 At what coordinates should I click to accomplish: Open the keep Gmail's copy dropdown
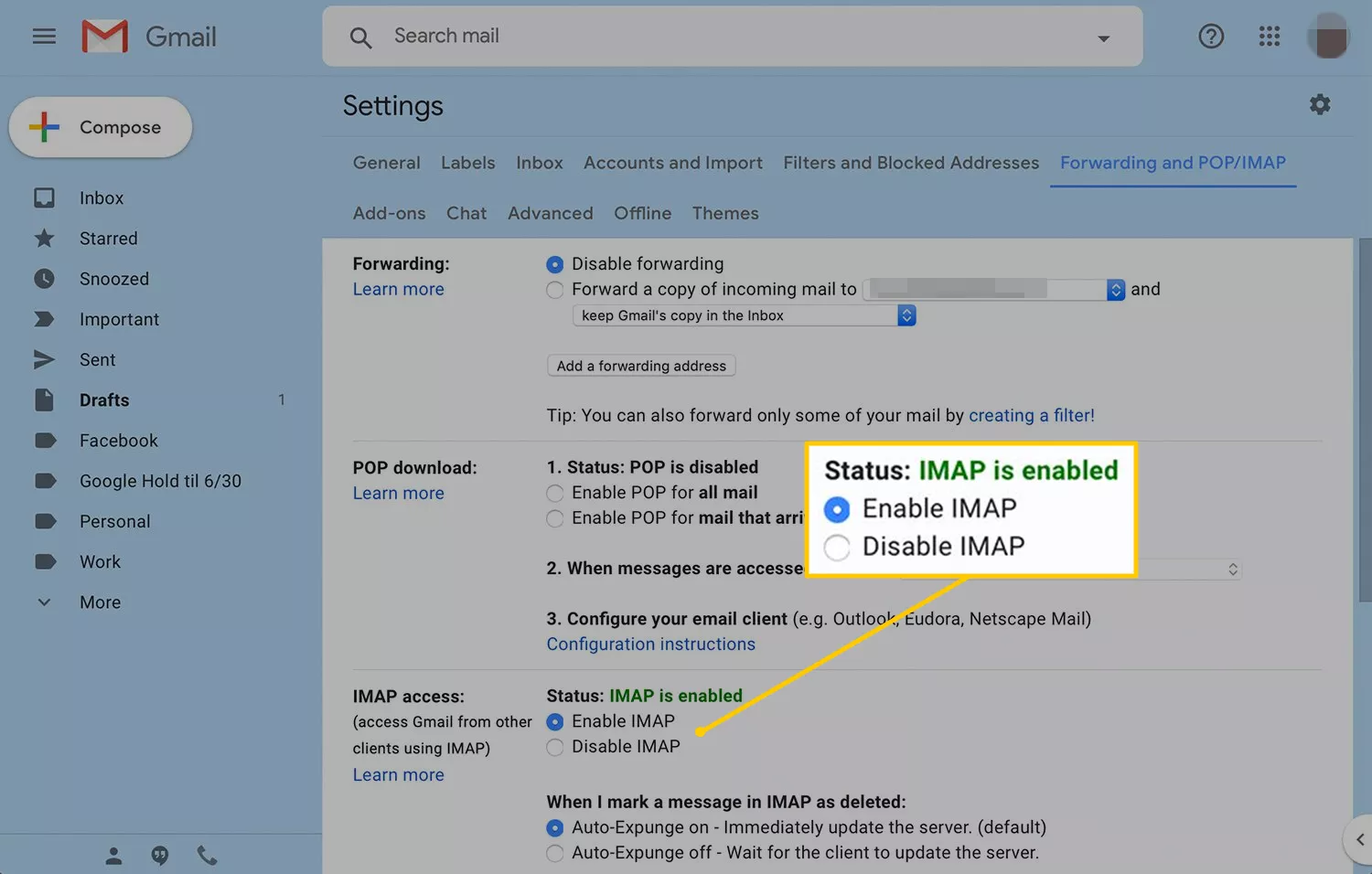(x=744, y=315)
